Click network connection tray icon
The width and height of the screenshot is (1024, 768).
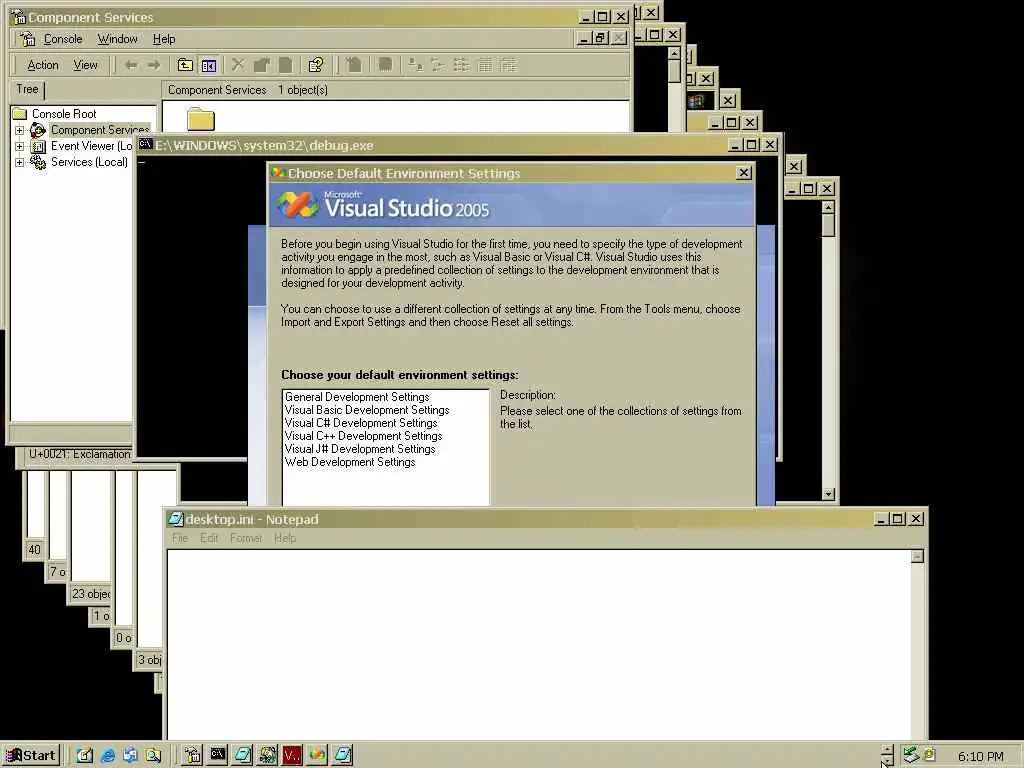click(x=910, y=755)
